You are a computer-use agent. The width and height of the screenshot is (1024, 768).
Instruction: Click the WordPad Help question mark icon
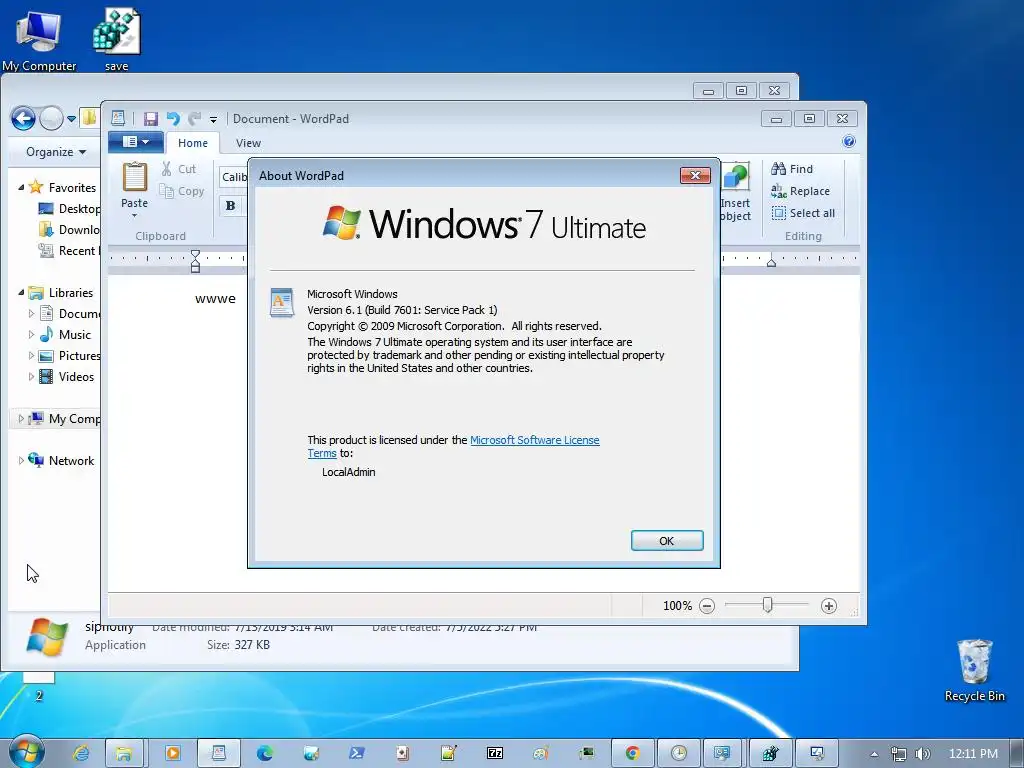click(848, 142)
